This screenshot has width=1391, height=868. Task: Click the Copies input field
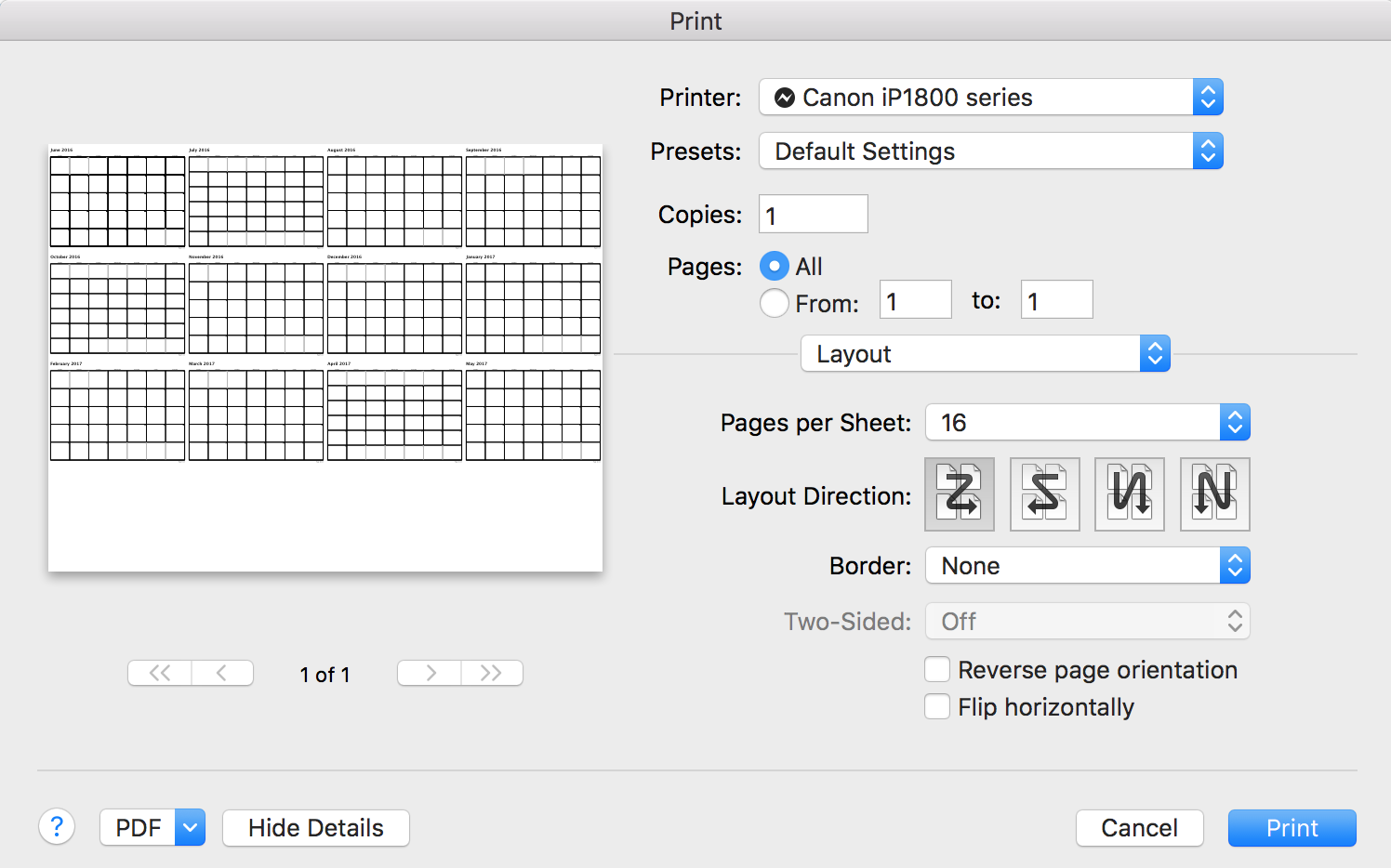pos(814,215)
